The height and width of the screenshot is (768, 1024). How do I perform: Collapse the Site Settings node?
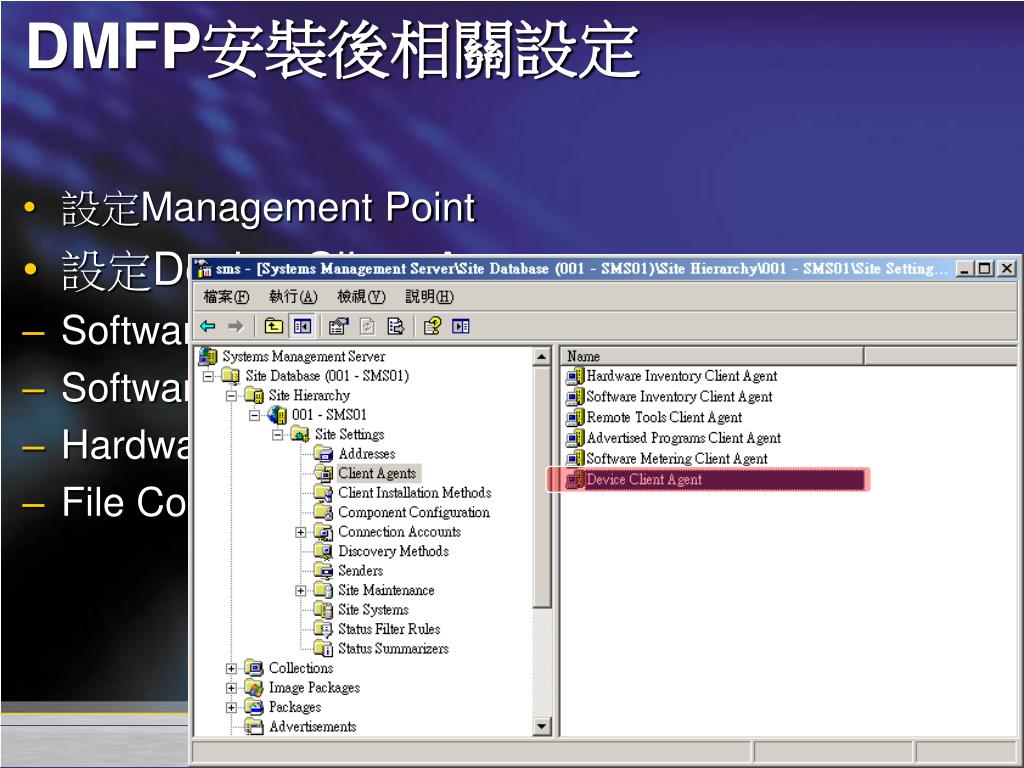[x=278, y=434]
